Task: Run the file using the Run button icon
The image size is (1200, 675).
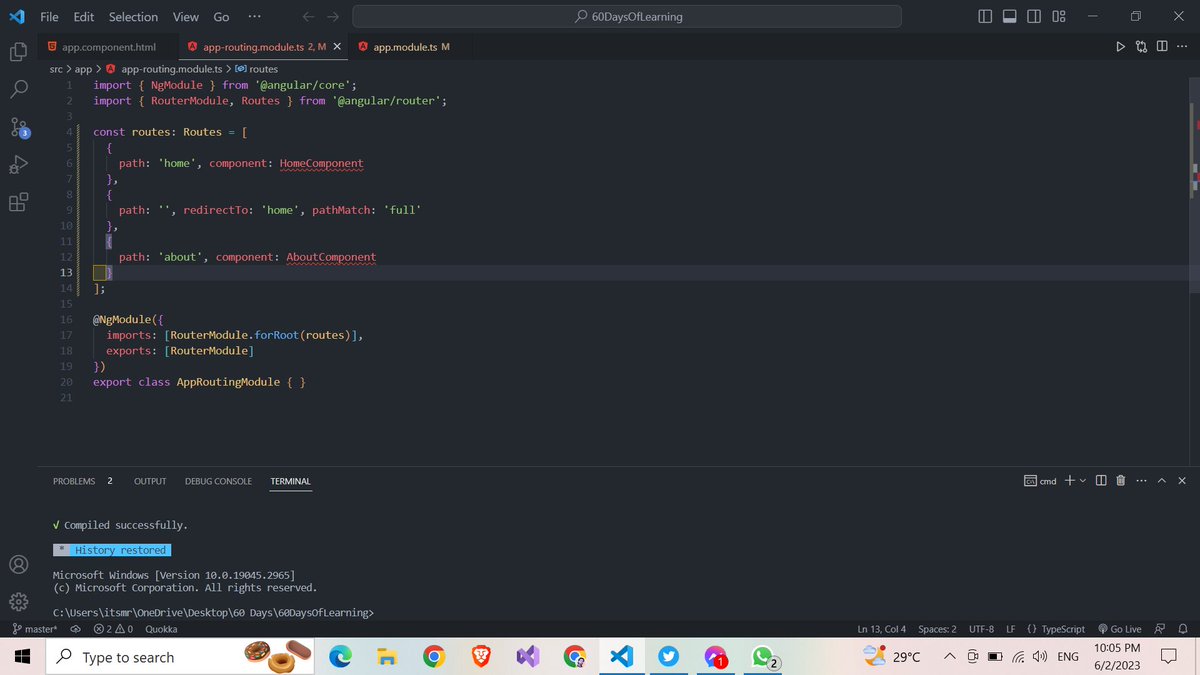Action: point(1120,45)
